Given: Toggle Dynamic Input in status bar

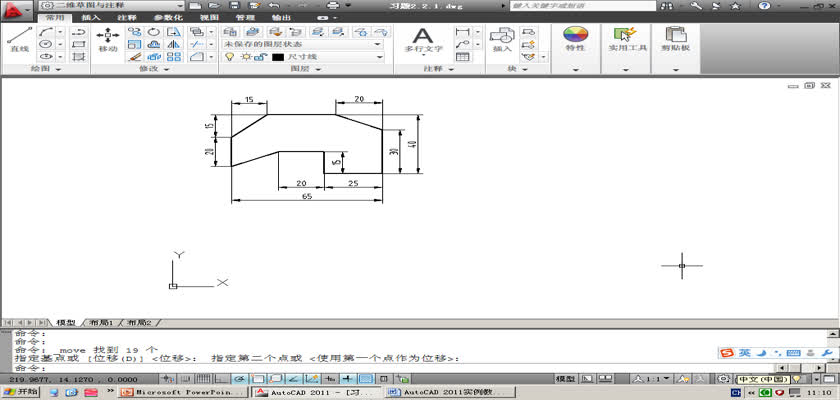Looking at the screenshot, I should tap(330, 379).
